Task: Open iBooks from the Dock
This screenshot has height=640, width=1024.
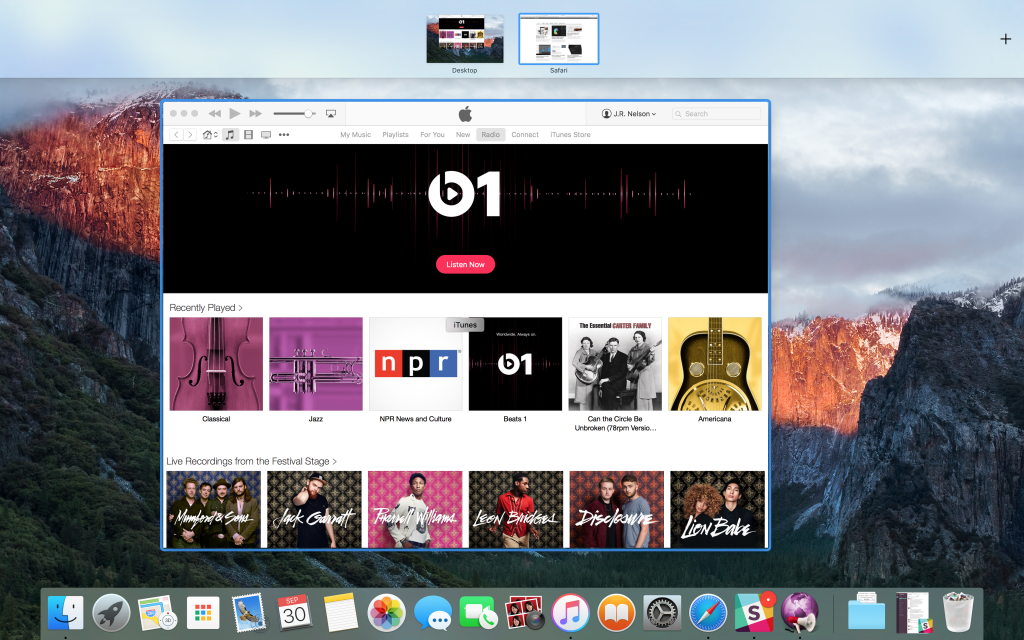Action: coord(616,613)
